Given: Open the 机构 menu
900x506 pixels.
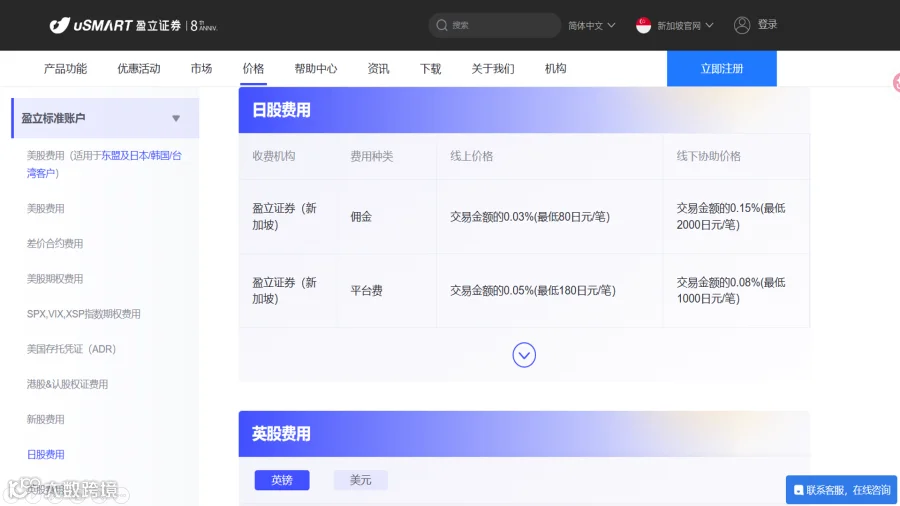Looking at the screenshot, I should [x=555, y=69].
